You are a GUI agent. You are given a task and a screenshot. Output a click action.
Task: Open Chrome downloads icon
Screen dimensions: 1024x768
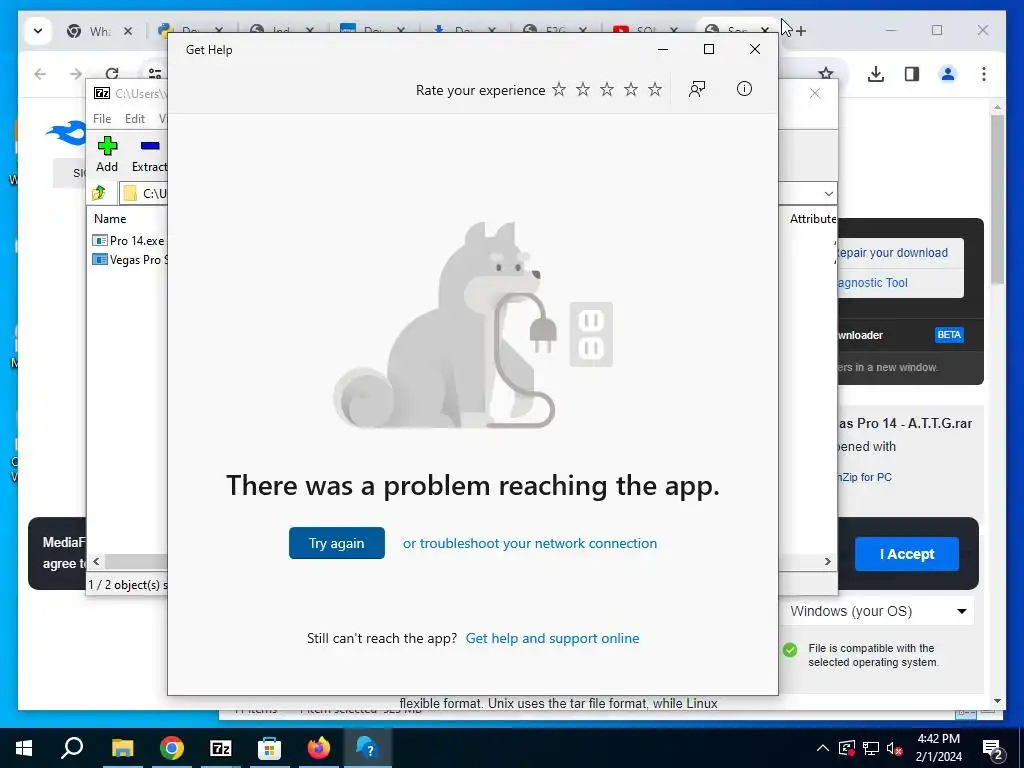876,74
